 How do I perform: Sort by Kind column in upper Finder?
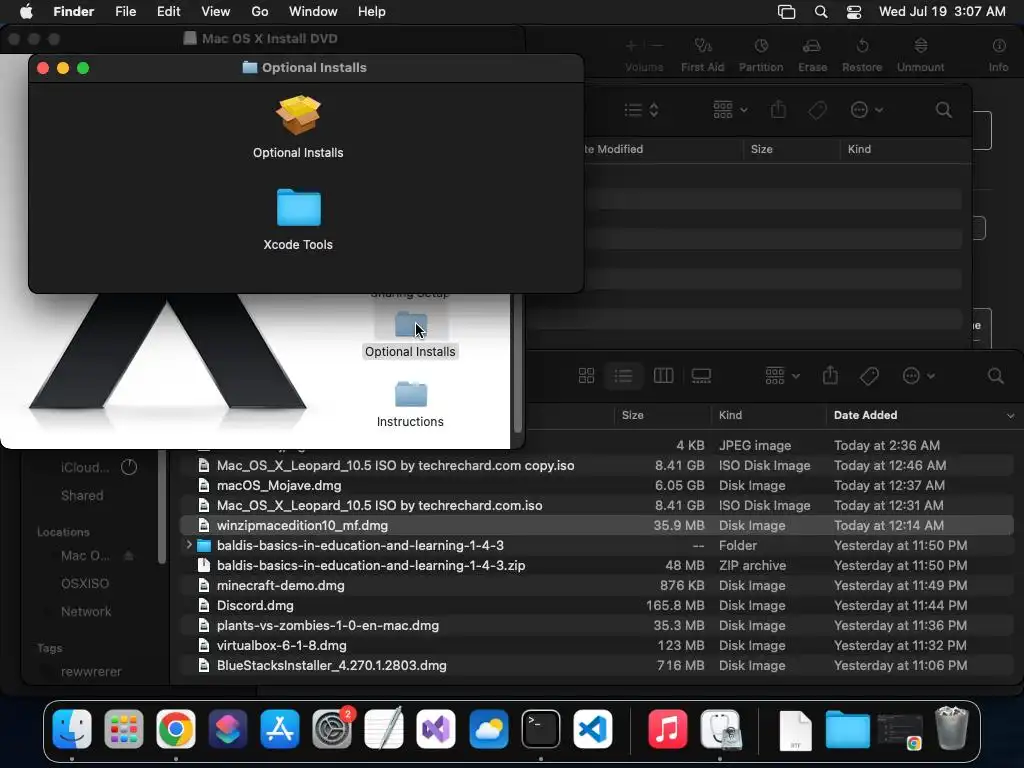click(x=859, y=149)
